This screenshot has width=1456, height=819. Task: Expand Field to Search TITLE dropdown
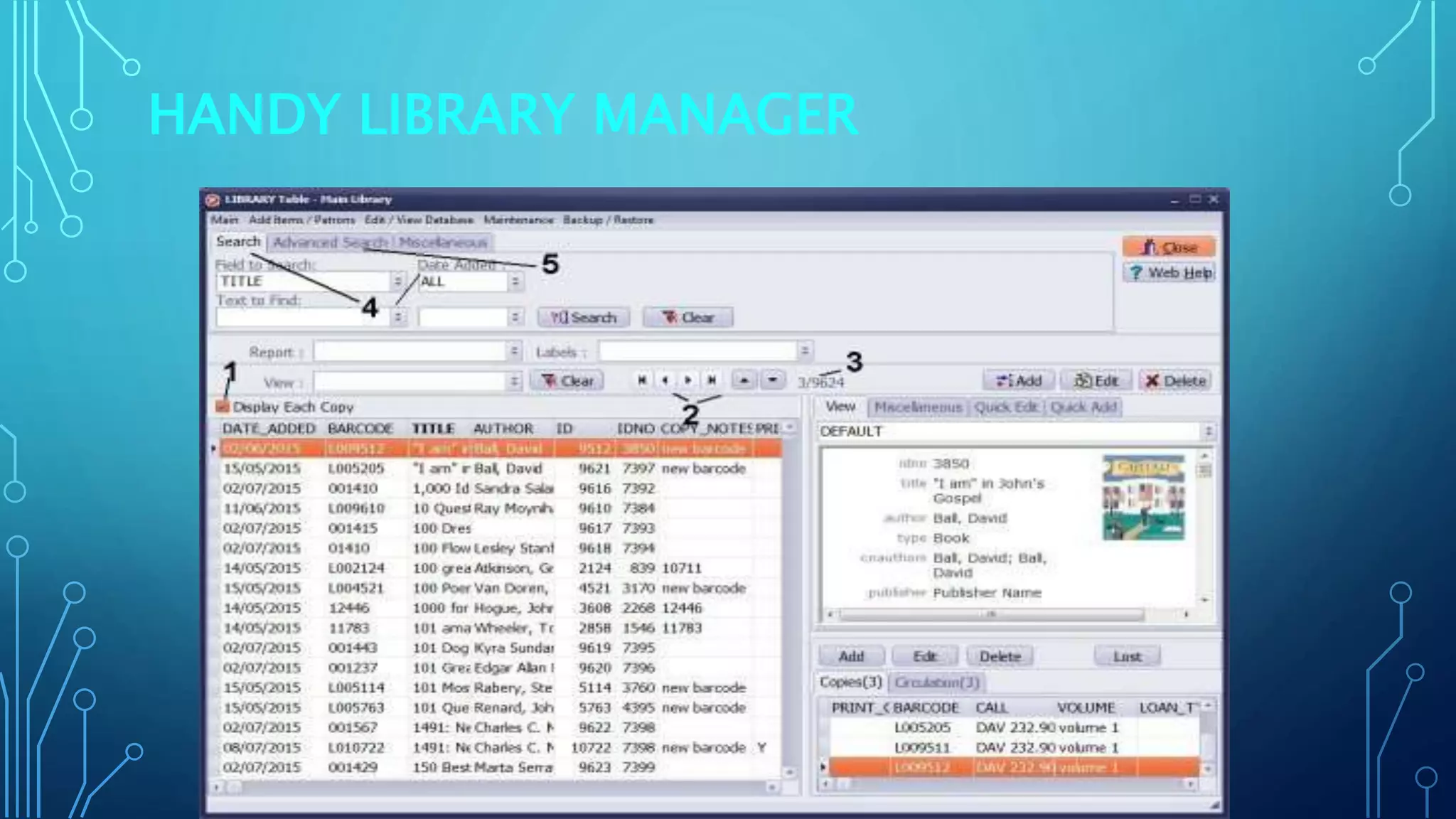point(398,282)
